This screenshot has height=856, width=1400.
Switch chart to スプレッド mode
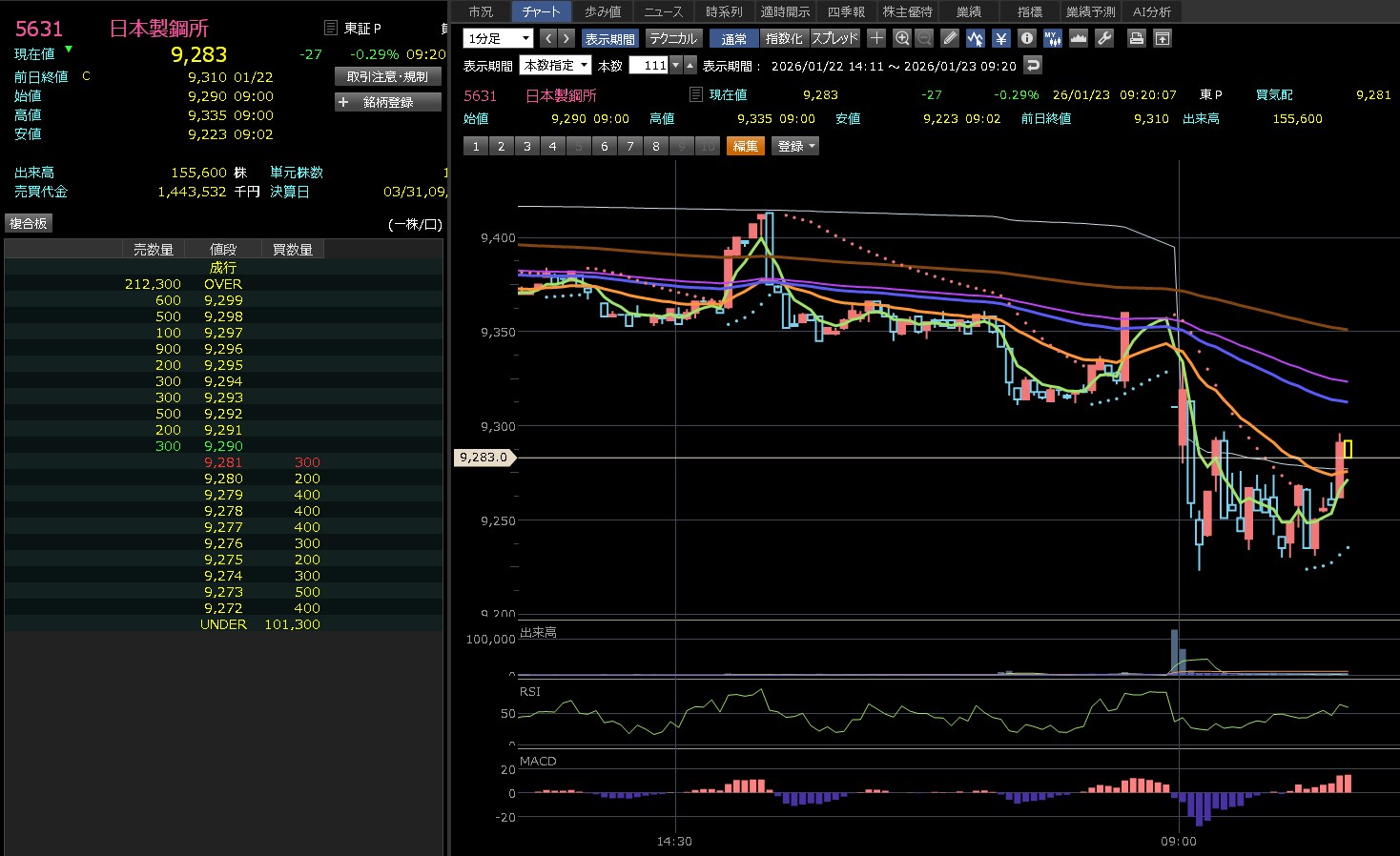pyautogui.click(x=835, y=38)
